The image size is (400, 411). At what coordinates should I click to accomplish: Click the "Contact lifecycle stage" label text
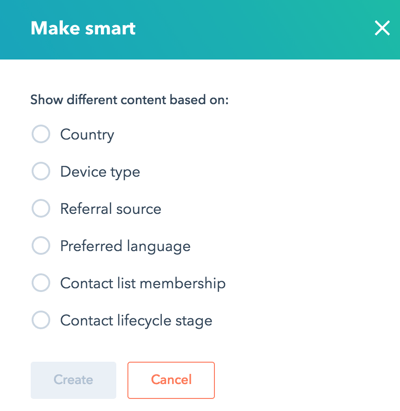[x=136, y=321]
